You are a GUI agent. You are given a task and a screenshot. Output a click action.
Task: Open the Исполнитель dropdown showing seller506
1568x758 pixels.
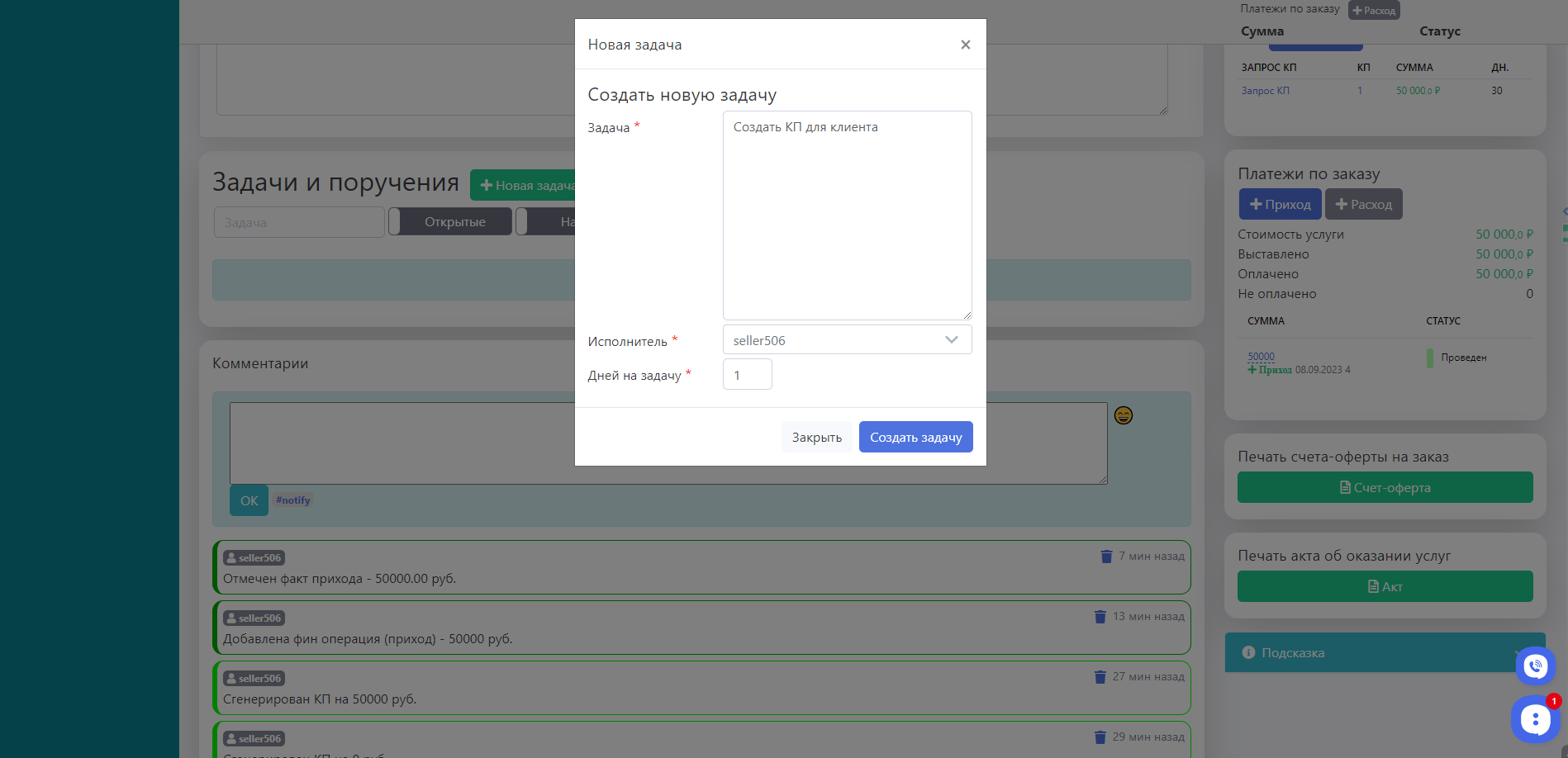pyautogui.click(x=847, y=340)
